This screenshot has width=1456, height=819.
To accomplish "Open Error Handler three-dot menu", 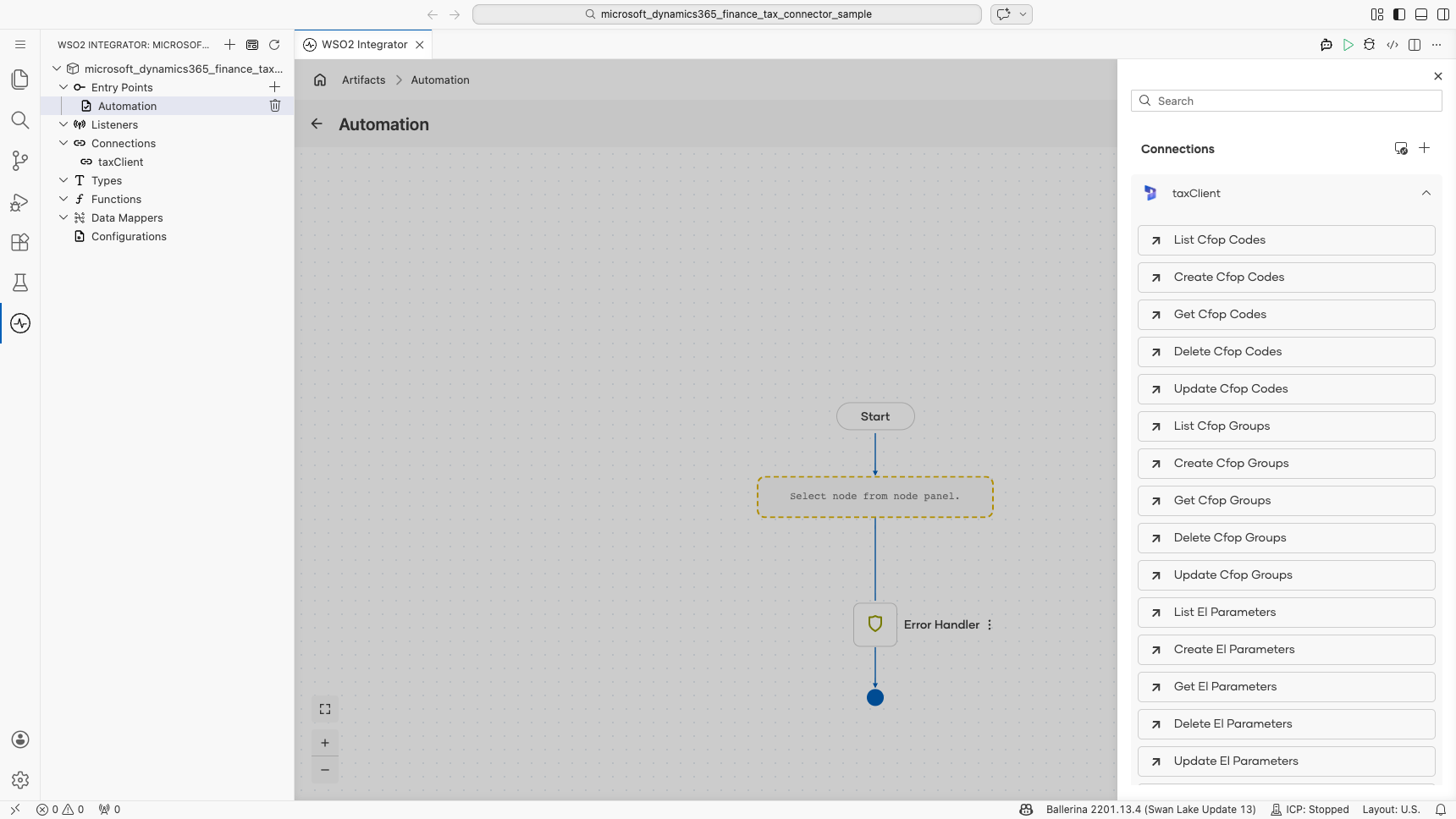I will (x=990, y=624).
